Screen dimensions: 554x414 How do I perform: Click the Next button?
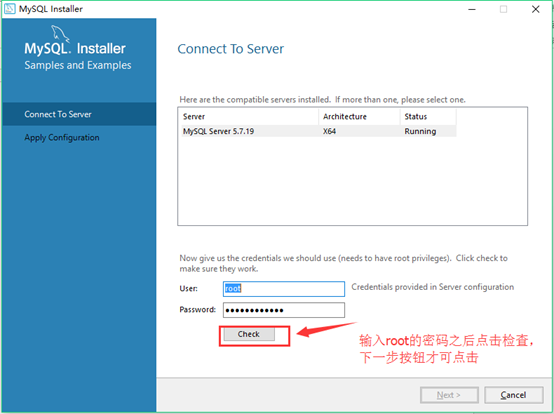[x=449, y=395]
